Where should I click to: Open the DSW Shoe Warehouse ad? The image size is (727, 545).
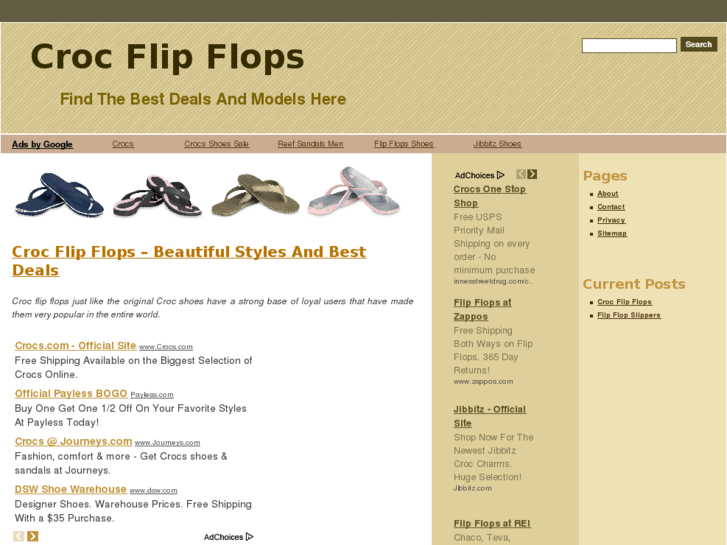70,489
